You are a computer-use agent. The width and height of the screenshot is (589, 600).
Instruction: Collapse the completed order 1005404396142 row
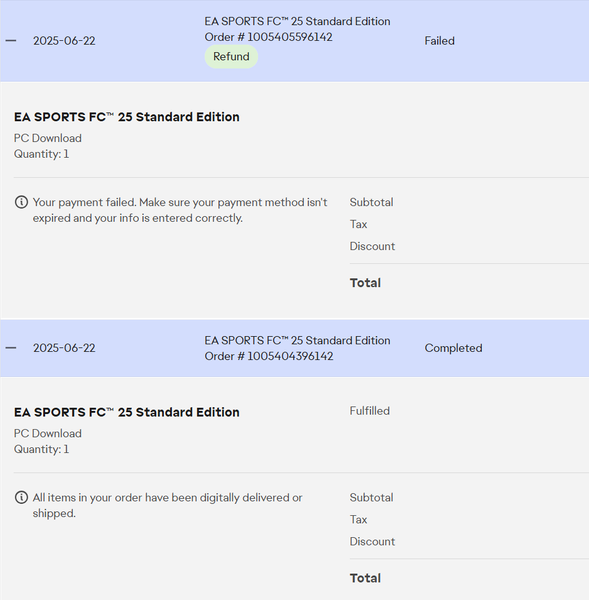11,348
